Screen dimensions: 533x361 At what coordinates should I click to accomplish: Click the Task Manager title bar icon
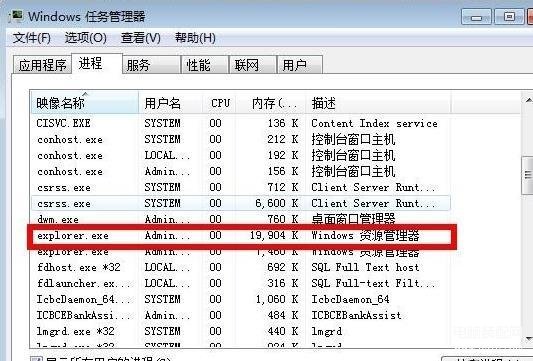pyautogui.click(x=16, y=16)
